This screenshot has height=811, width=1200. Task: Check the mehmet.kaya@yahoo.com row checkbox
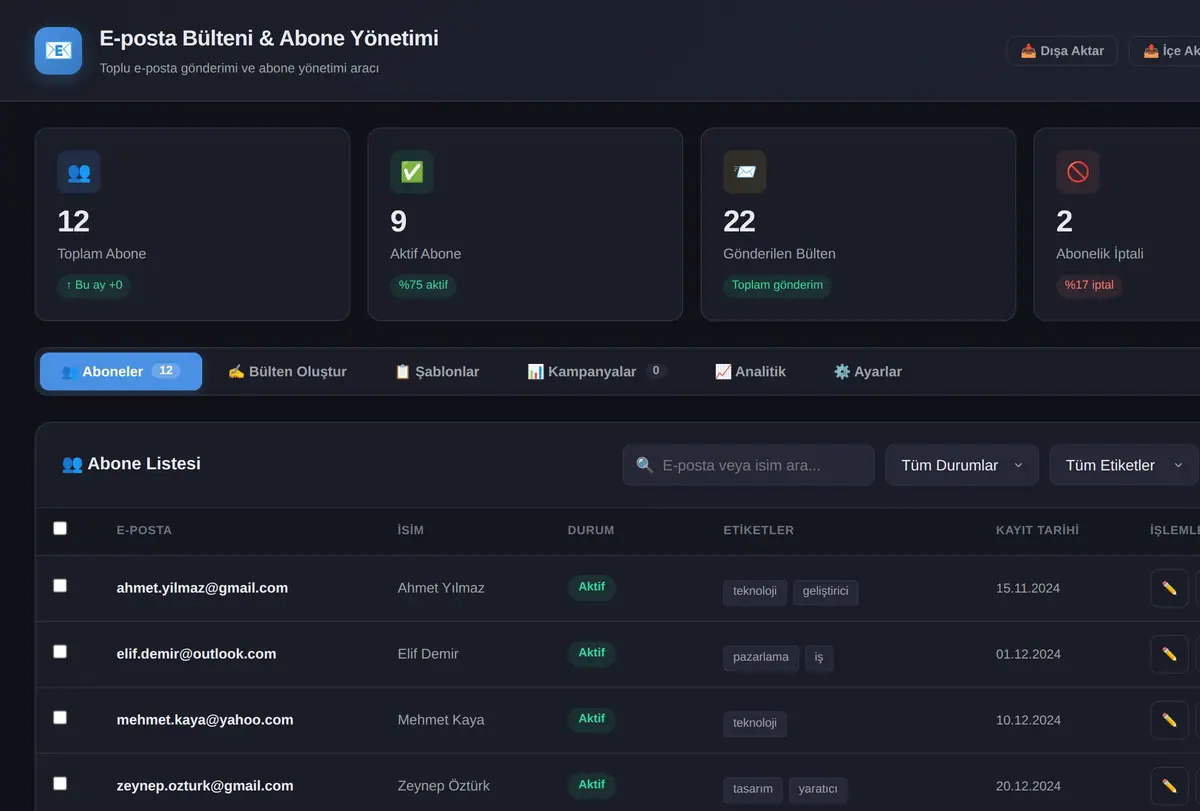pos(60,717)
